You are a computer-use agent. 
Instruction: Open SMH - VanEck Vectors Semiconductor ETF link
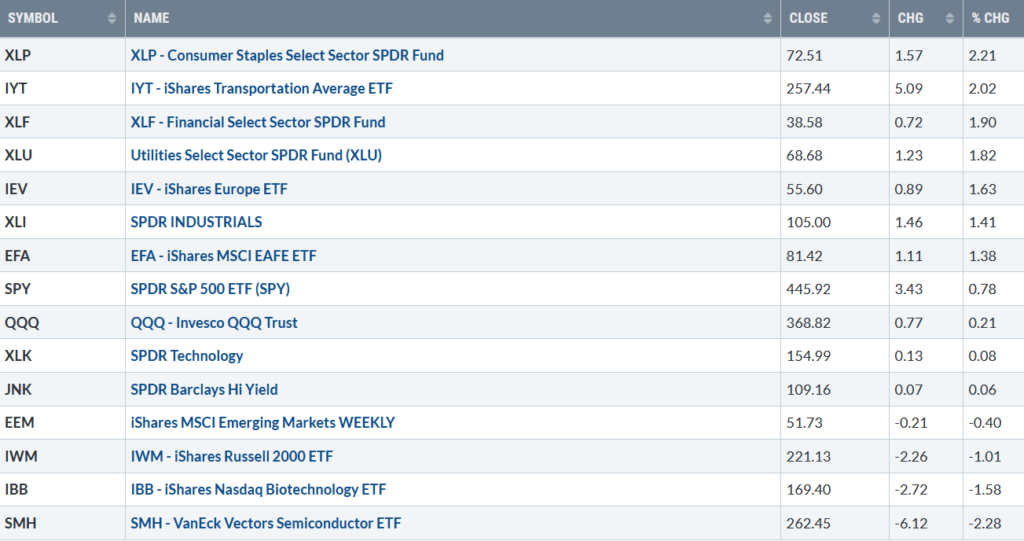tap(266, 523)
